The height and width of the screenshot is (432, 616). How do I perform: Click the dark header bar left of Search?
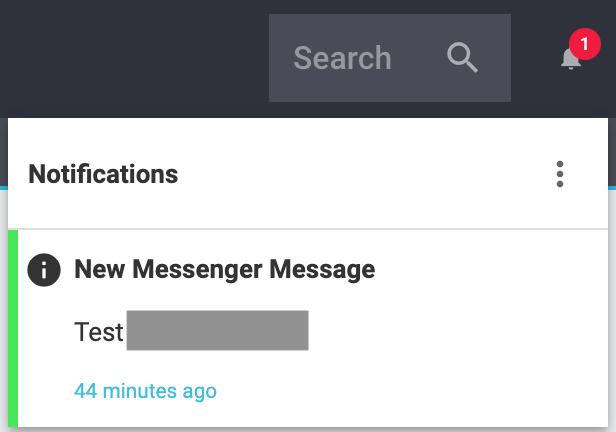tap(130, 58)
